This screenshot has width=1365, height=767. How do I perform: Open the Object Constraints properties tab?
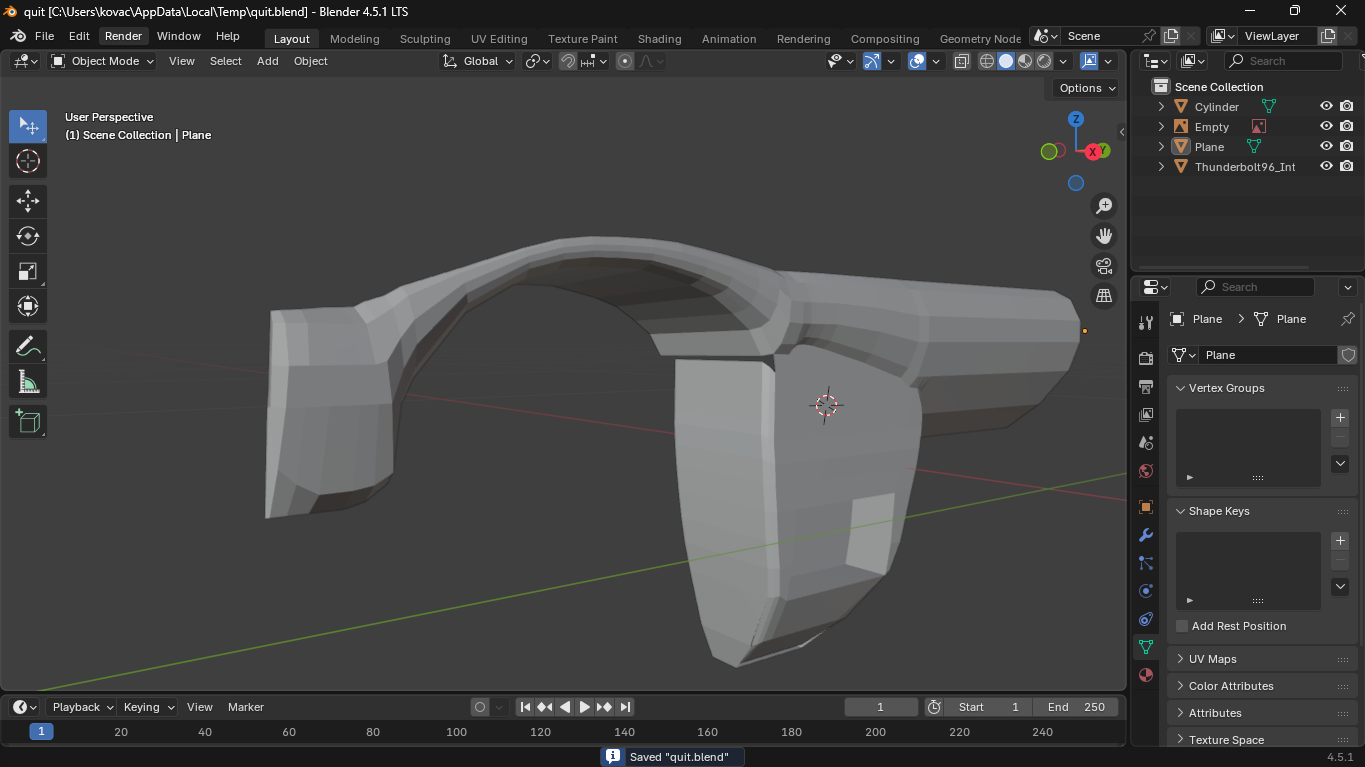pos(1146,619)
